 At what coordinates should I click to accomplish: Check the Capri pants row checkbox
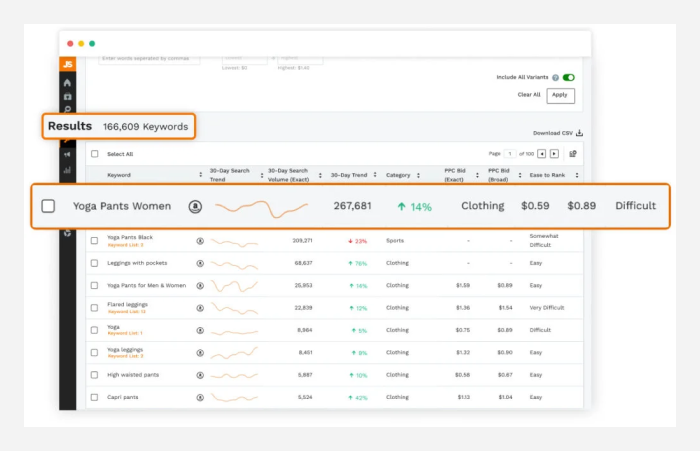pyautogui.click(x=94, y=397)
